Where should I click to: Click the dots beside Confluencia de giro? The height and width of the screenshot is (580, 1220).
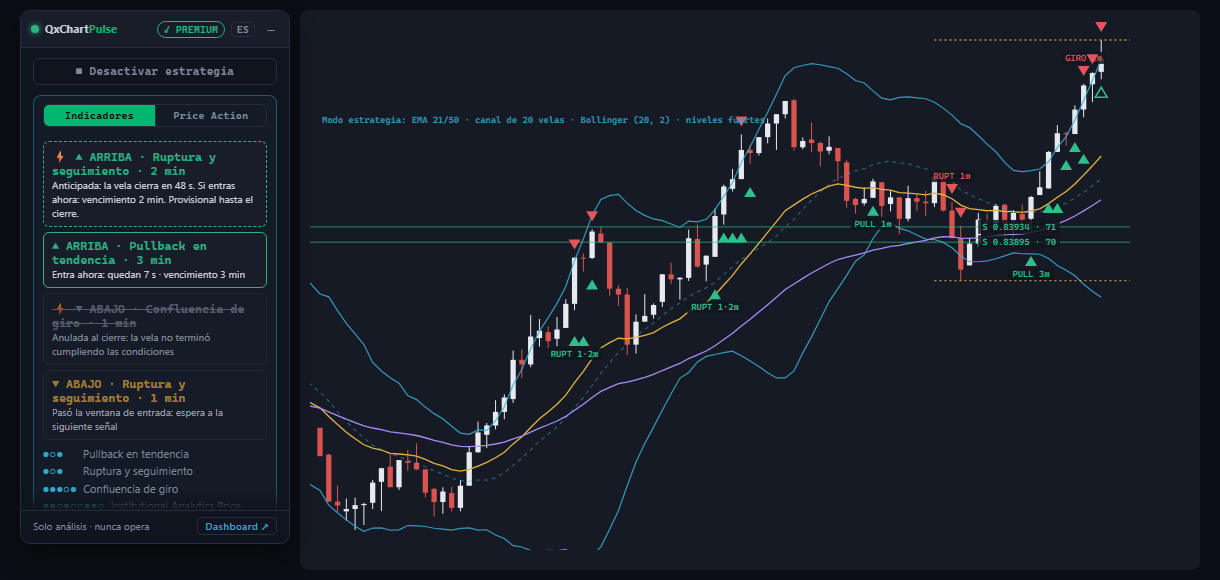60,489
